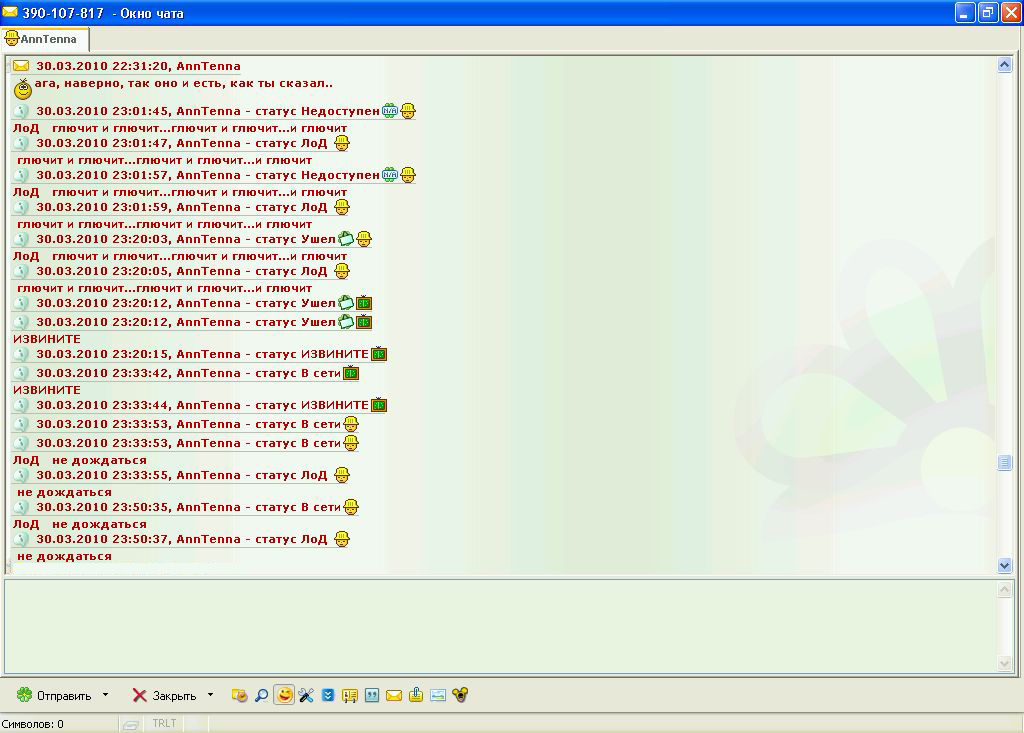Click the magnifier search icon on toolbar

262,694
